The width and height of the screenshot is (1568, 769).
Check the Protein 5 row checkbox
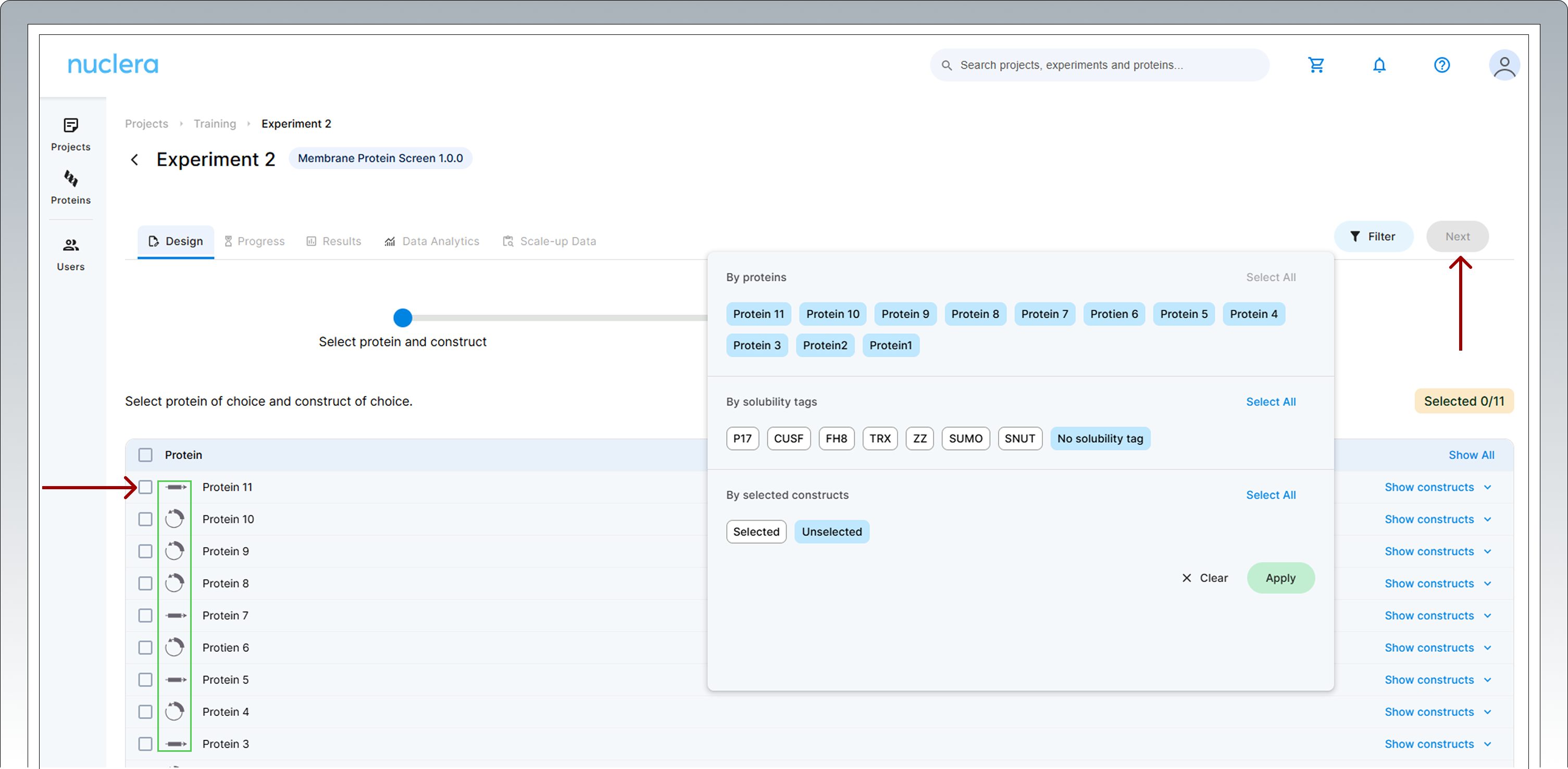145,679
